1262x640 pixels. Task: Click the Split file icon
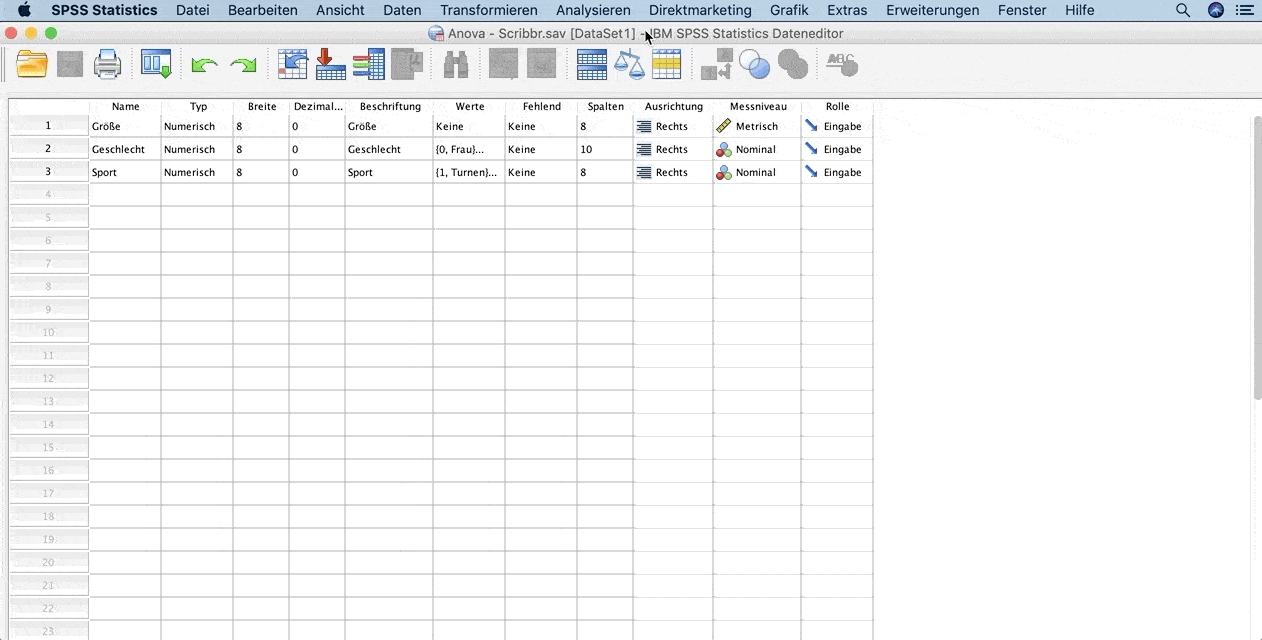pyautogui.click(x=592, y=65)
